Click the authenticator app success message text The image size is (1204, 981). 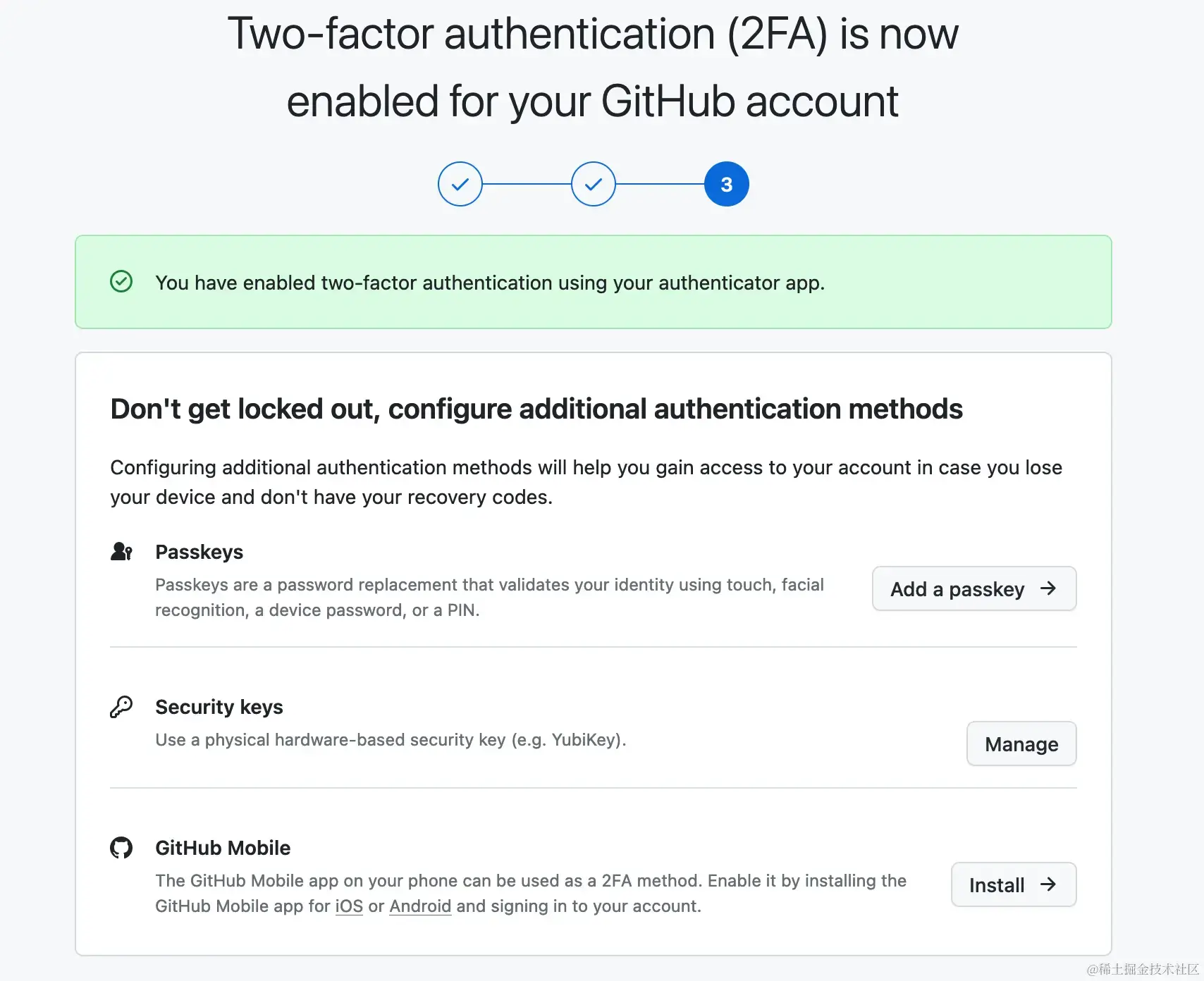pyautogui.click(x=490, y=283)
